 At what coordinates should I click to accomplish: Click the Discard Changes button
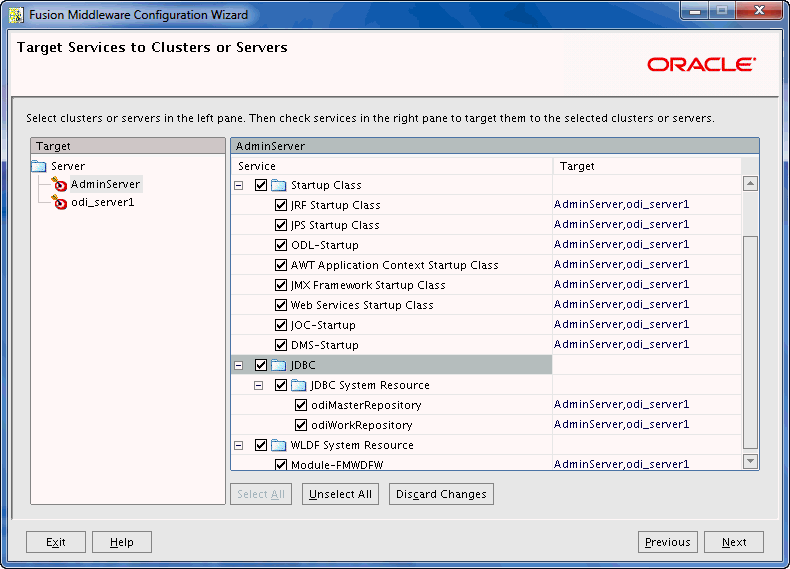coord(441,494)
